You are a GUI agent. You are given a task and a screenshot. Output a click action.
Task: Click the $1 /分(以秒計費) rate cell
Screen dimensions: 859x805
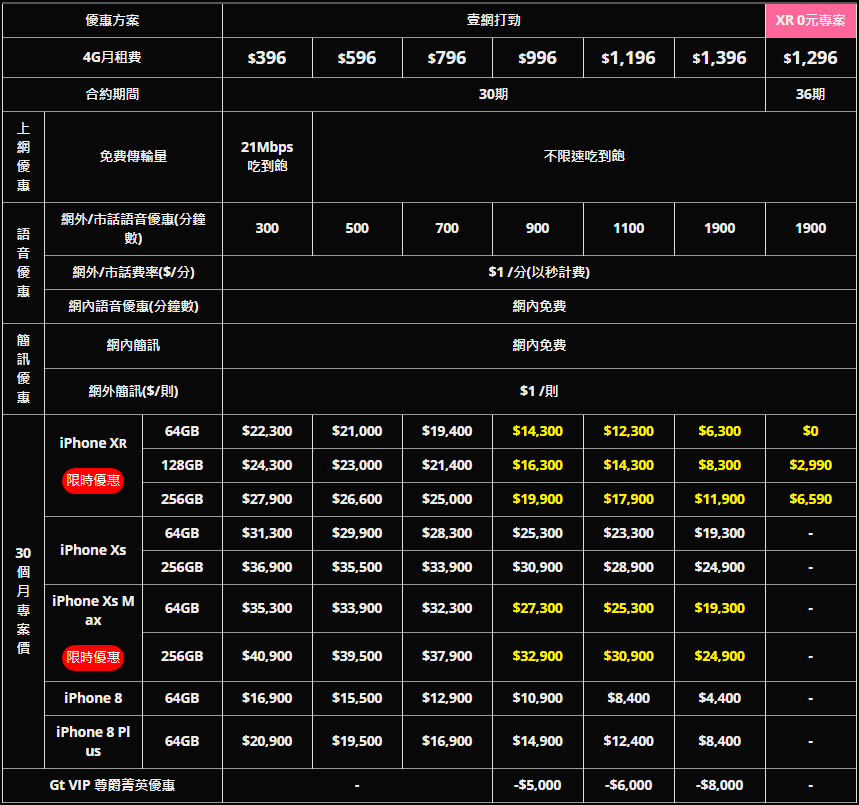pyautogui.click(x=539, y=272)
